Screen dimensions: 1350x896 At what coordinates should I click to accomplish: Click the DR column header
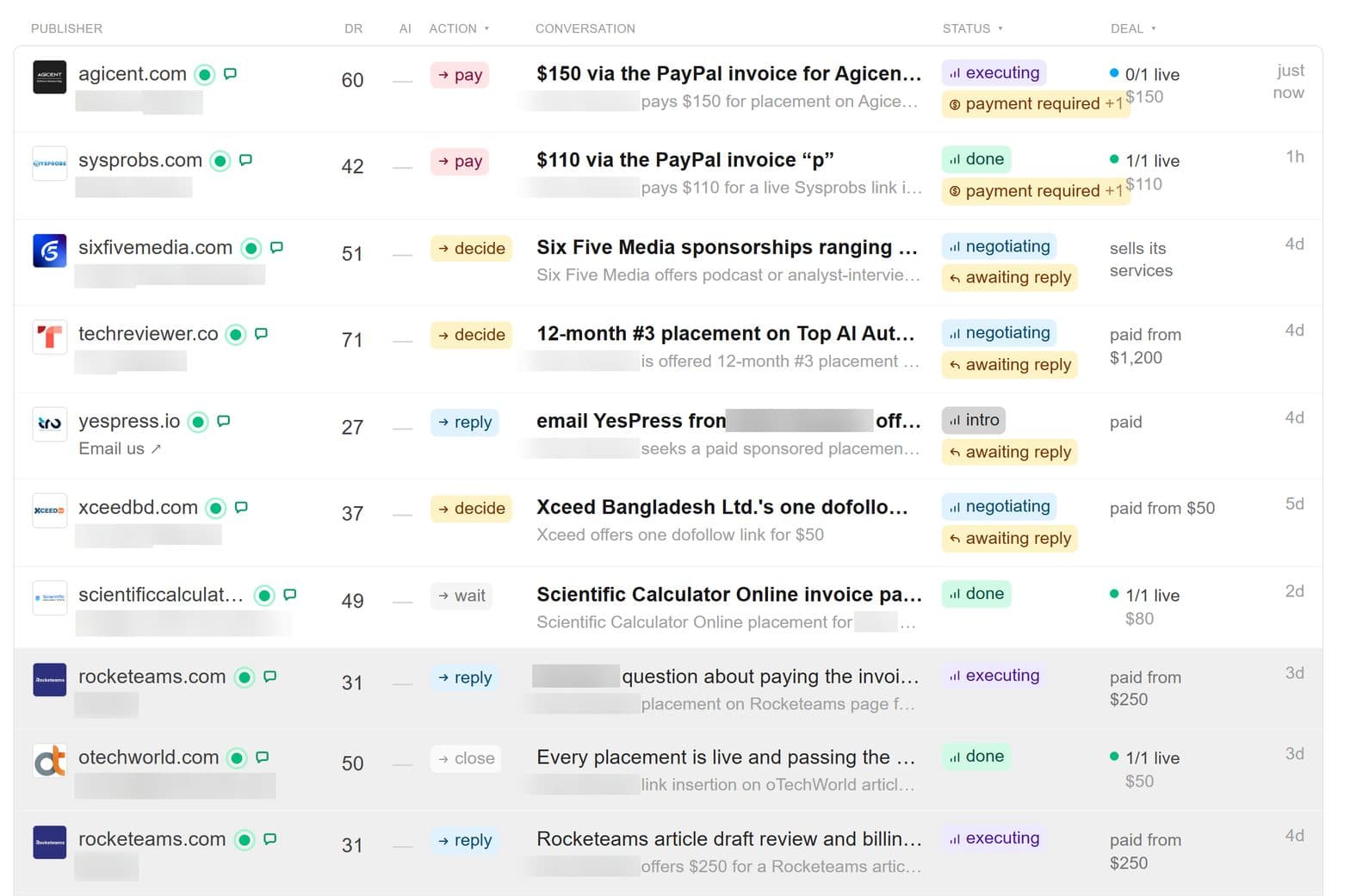click(353, 28)
